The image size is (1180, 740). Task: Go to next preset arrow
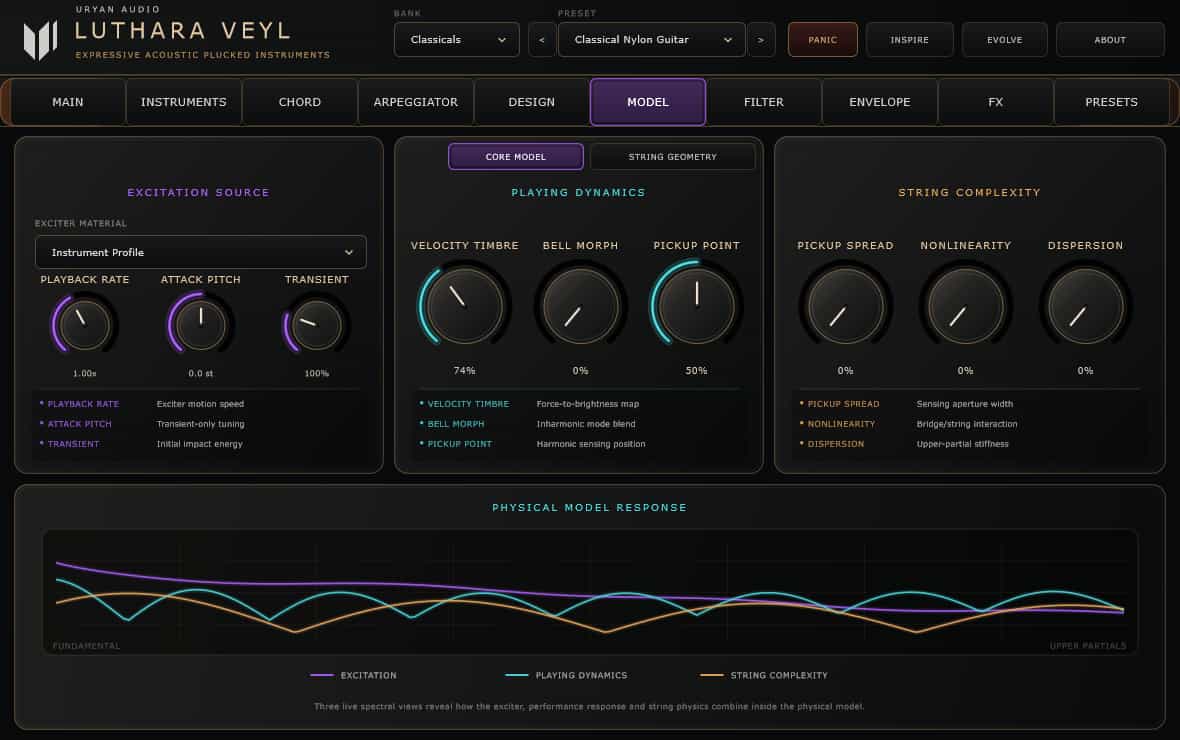pyautogui.click(x=761, y=40)
